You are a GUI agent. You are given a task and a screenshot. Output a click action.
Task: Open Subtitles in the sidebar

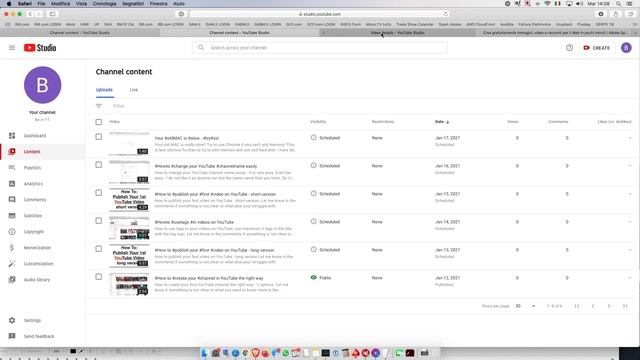tap(42, 216)
